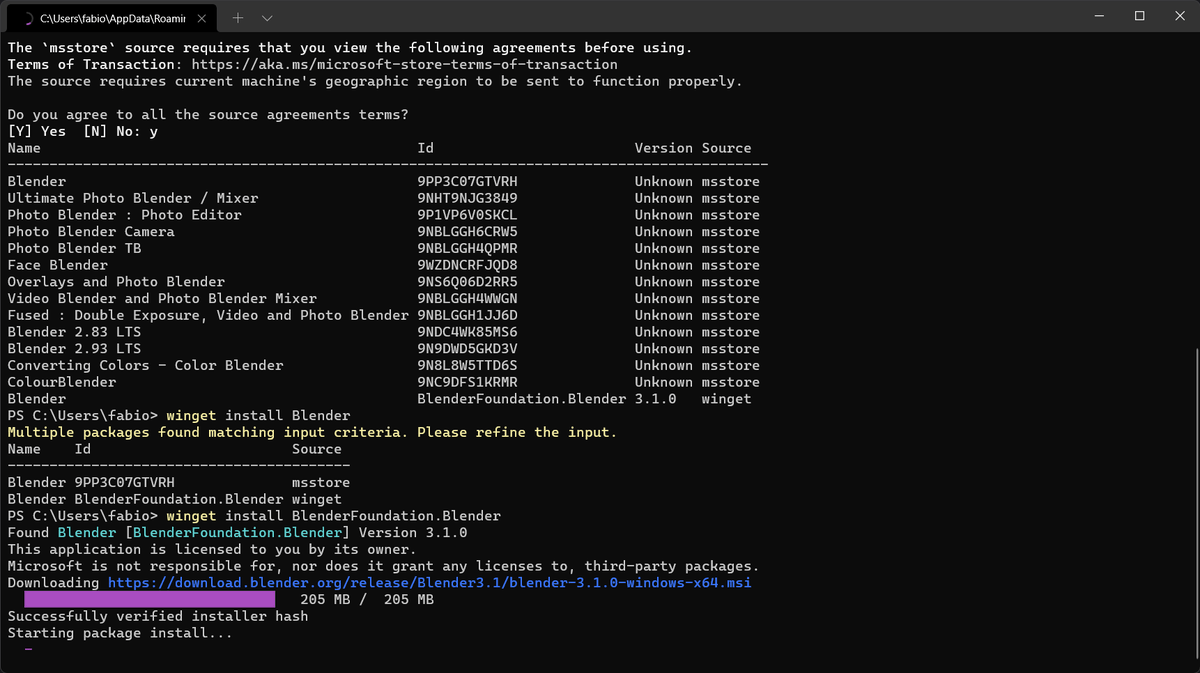Click the 'Blender 2.93 LTS' row name
1200x673 pixels.
pyautogui.click(x=74, y=349)
